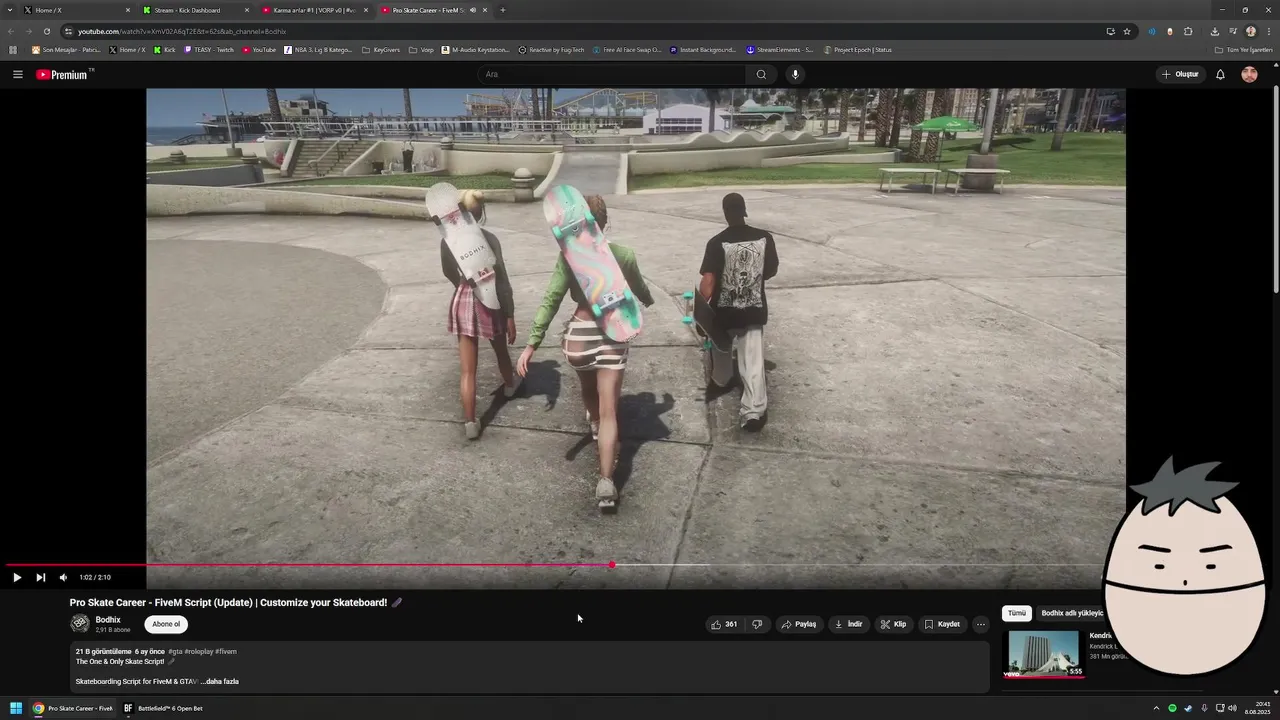Click the video progress bar scrubber
The height and width of the screenshot is (720, 1280).
click(x=612, y=565)
